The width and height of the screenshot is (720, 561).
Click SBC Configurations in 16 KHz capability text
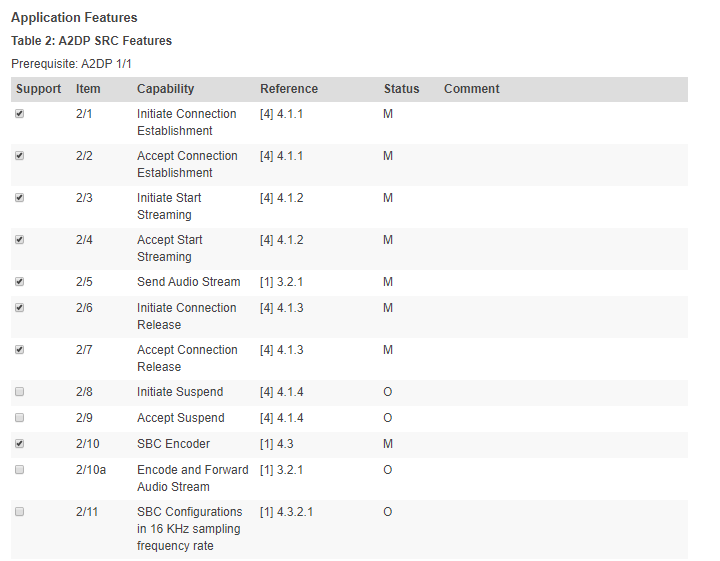click(190, 529)
